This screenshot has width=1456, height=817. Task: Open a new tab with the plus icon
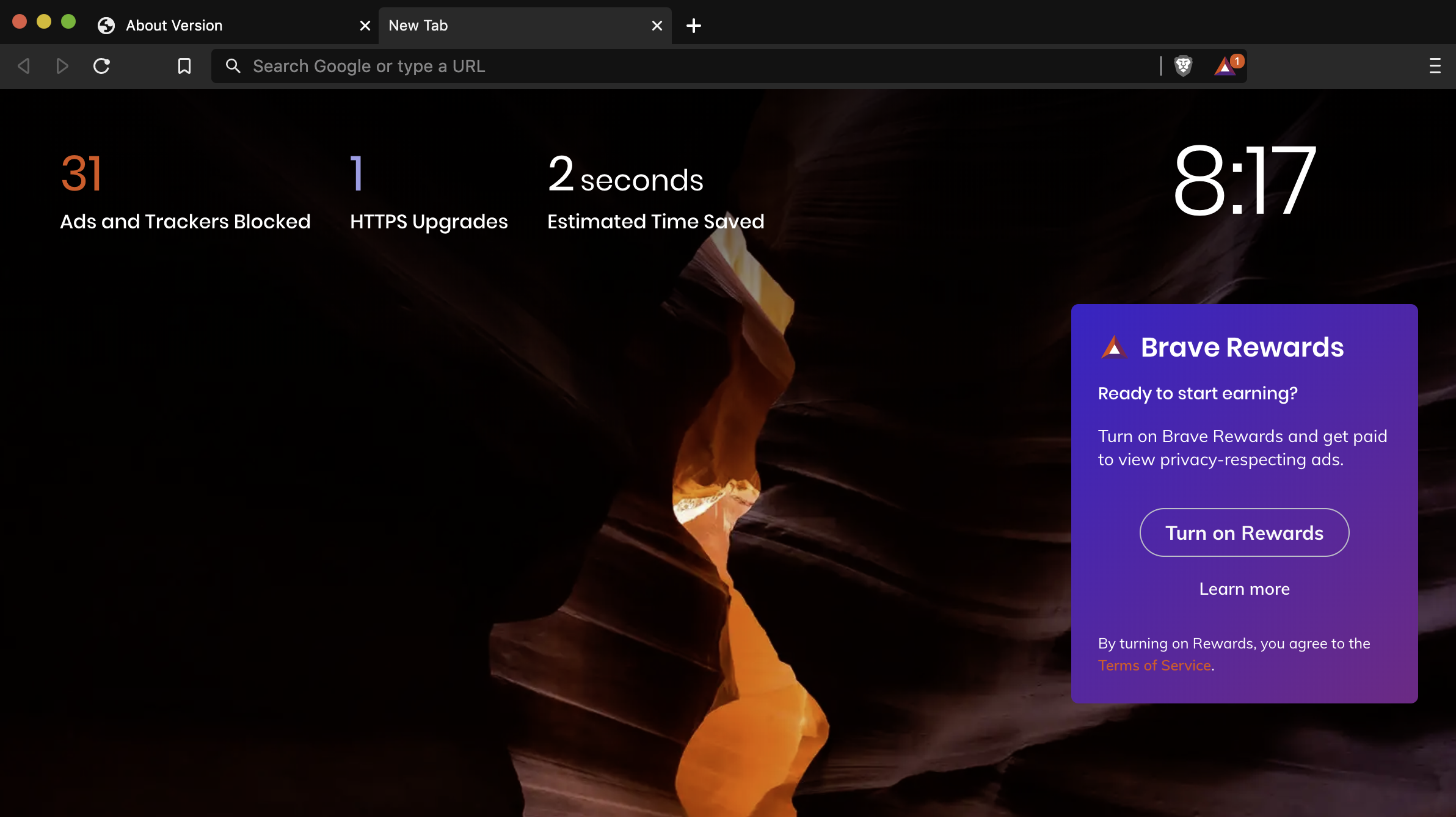pyautogui.click(x=693, y=26)
